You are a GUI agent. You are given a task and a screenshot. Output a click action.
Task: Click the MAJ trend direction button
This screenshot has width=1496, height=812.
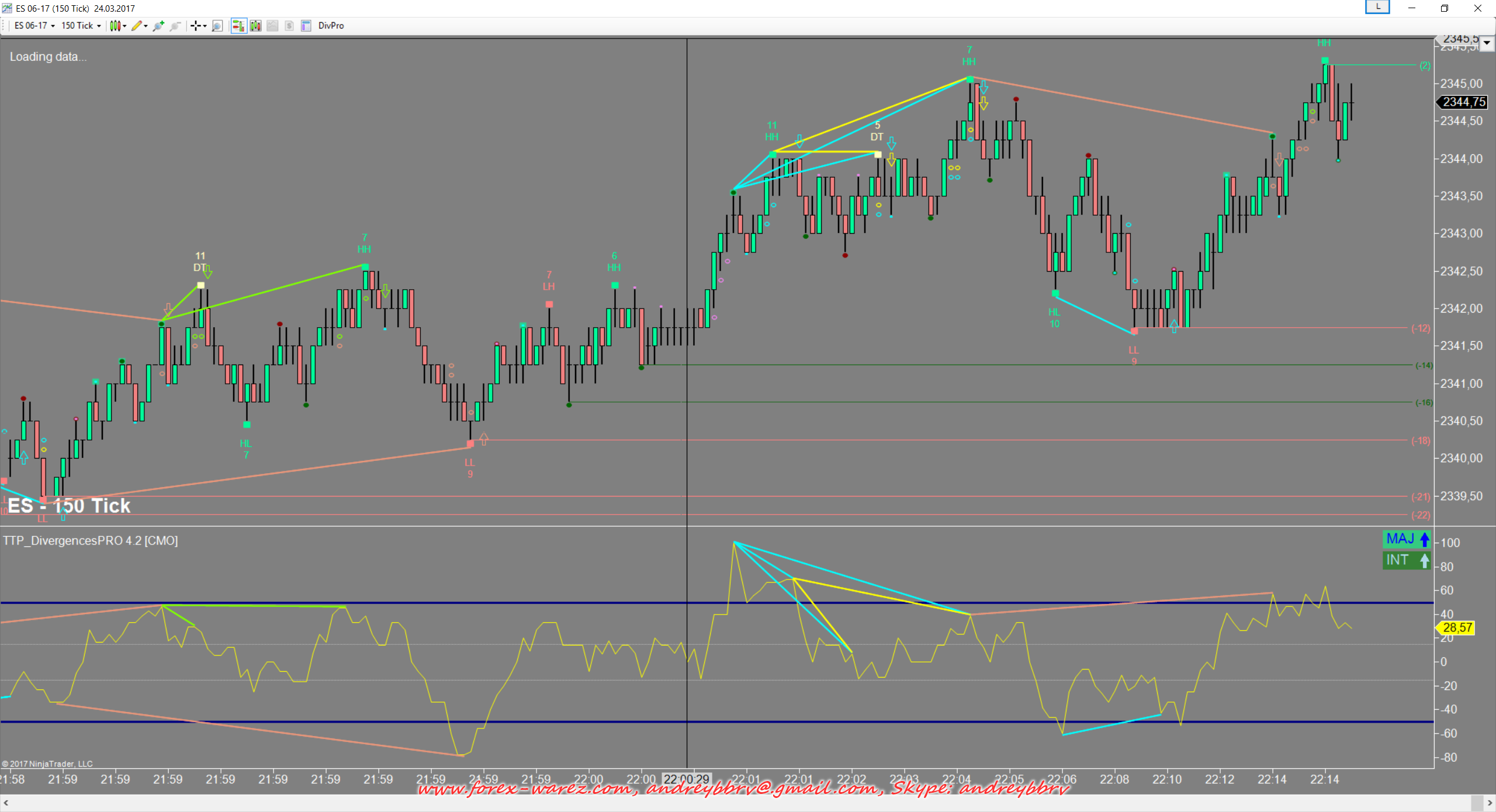tap(1407, 539)
